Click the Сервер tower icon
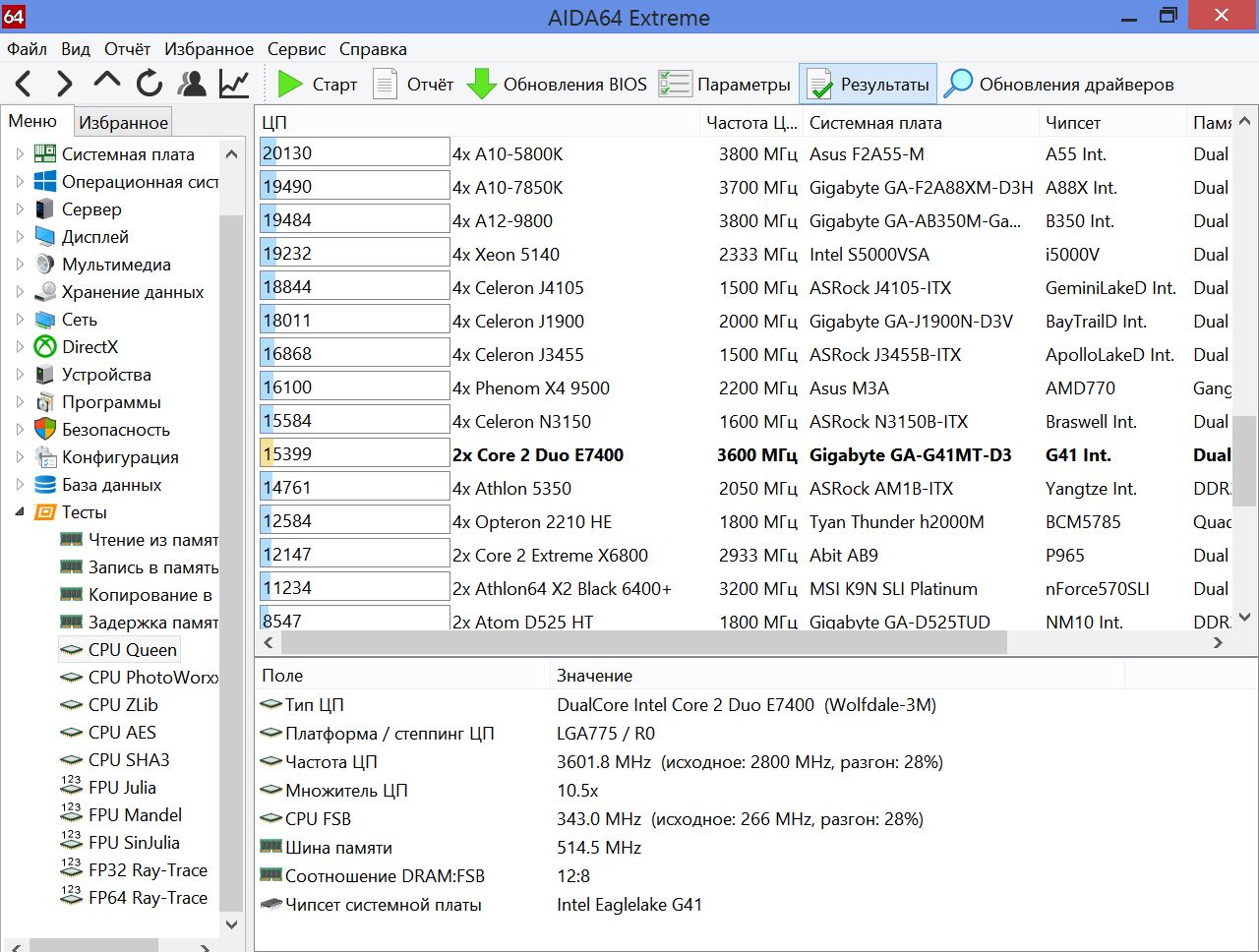 coord(45,208)
